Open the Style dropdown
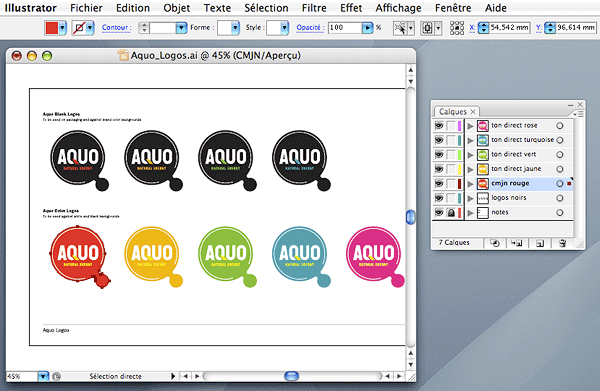This screenshot has width=600, height=391. click(284, 28)
